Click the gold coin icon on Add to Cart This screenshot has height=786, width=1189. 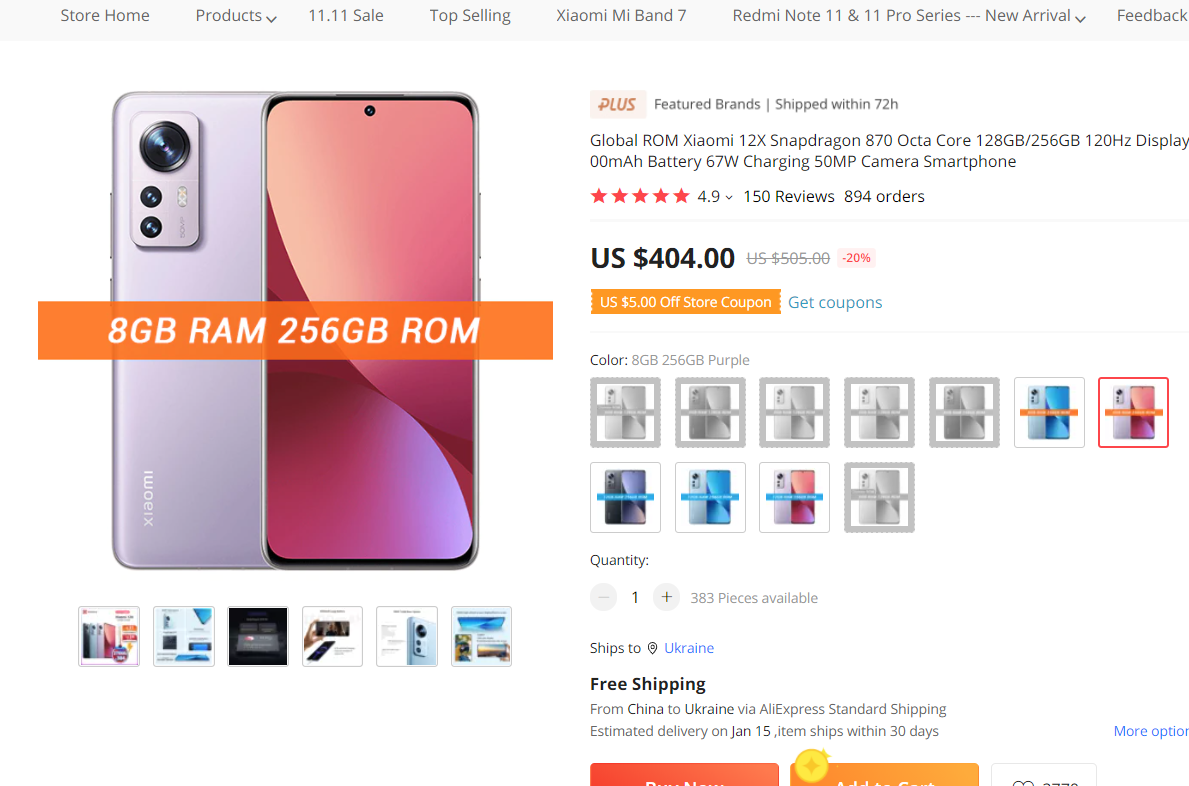(811, 766)
